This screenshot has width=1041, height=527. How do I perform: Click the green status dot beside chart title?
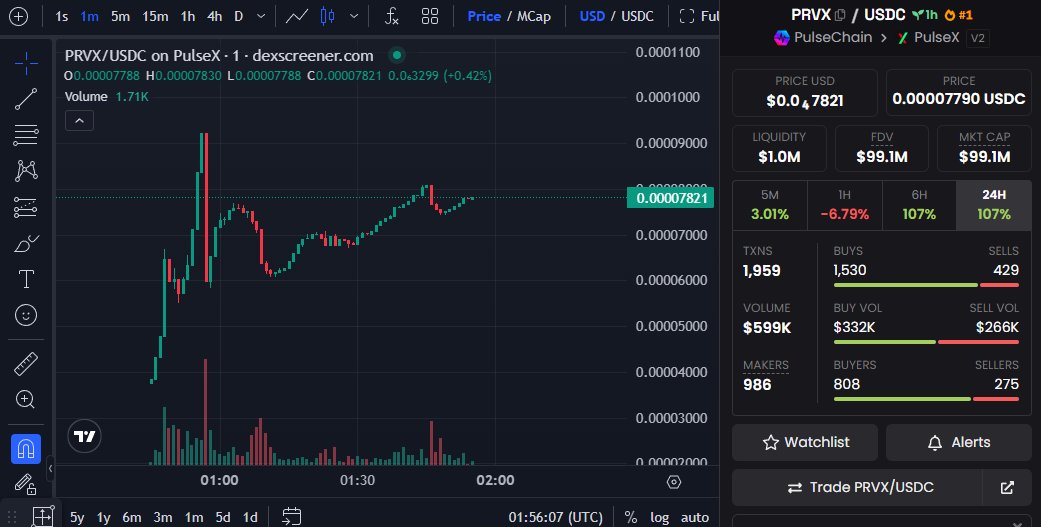pyautogui.click(x=397, y=55)
